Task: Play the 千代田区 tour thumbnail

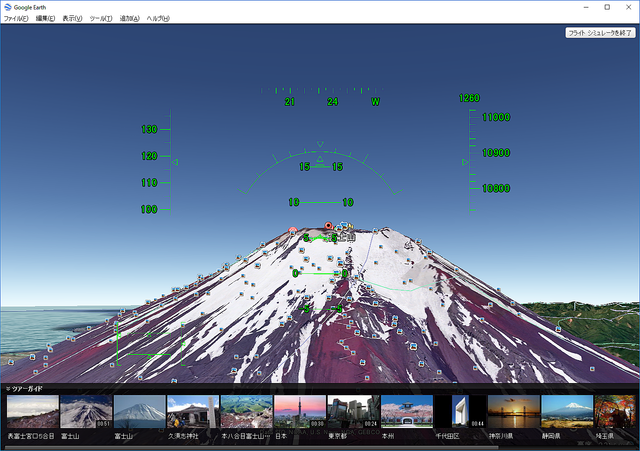Action: 460,412
